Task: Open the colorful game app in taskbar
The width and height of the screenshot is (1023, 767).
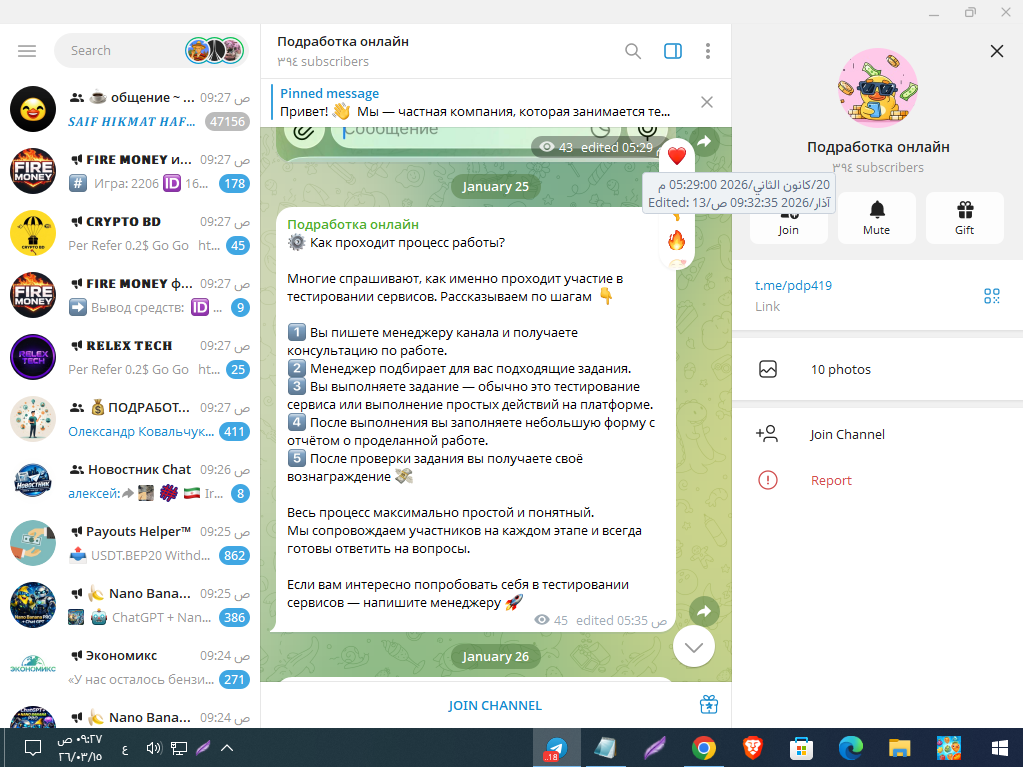Action: pyautogui.click(x=948, y=748)
